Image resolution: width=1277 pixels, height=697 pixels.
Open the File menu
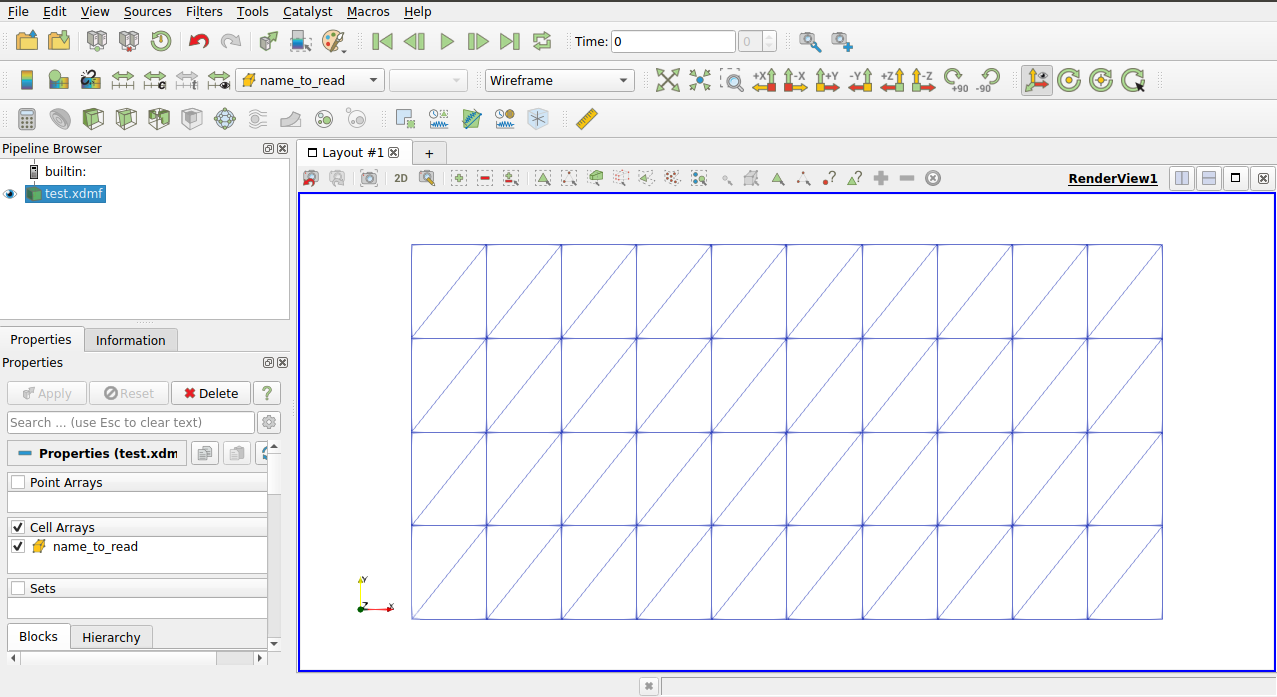pos(18,11)
